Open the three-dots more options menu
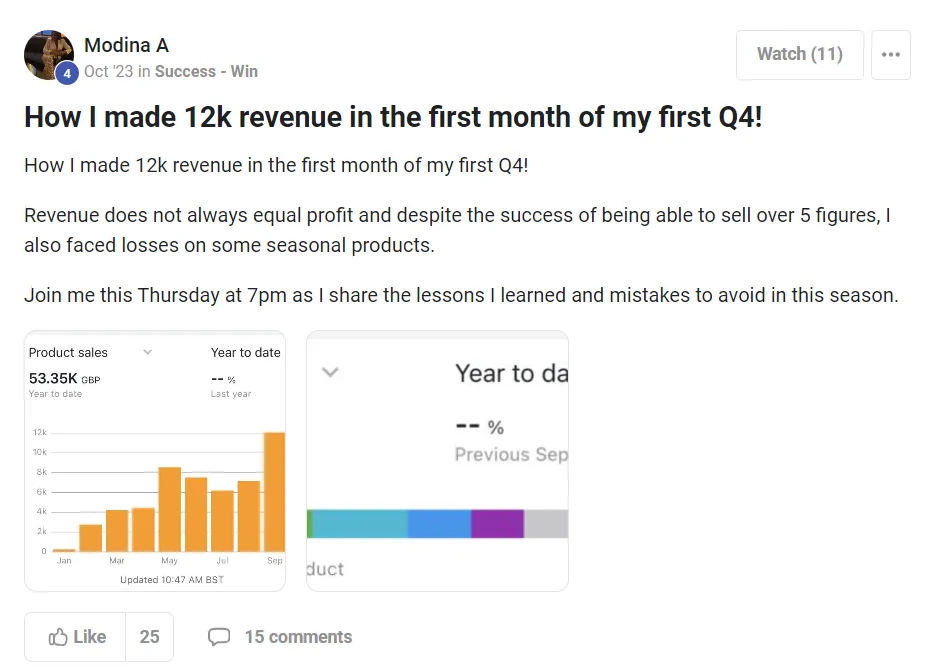 (x=891, y=55)
